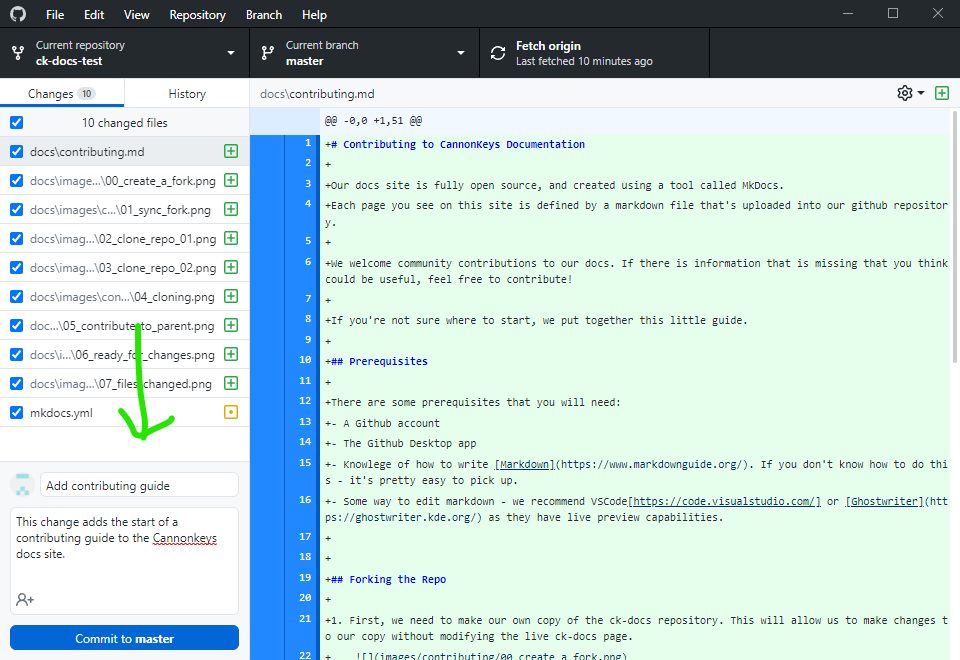Toggle the 10 changed files select-all checkbox

pyautogui.click(x=16, y=123)
